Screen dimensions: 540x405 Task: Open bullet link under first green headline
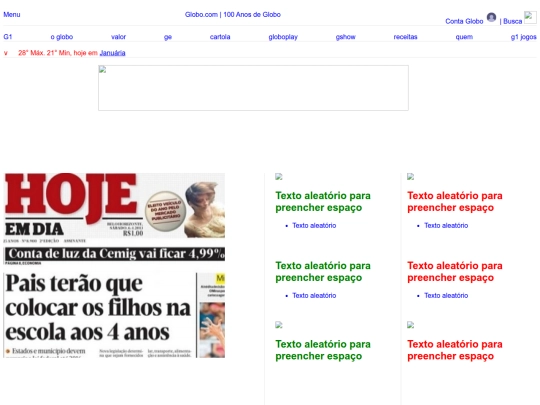pyautogui.click(x=314, y=226)
